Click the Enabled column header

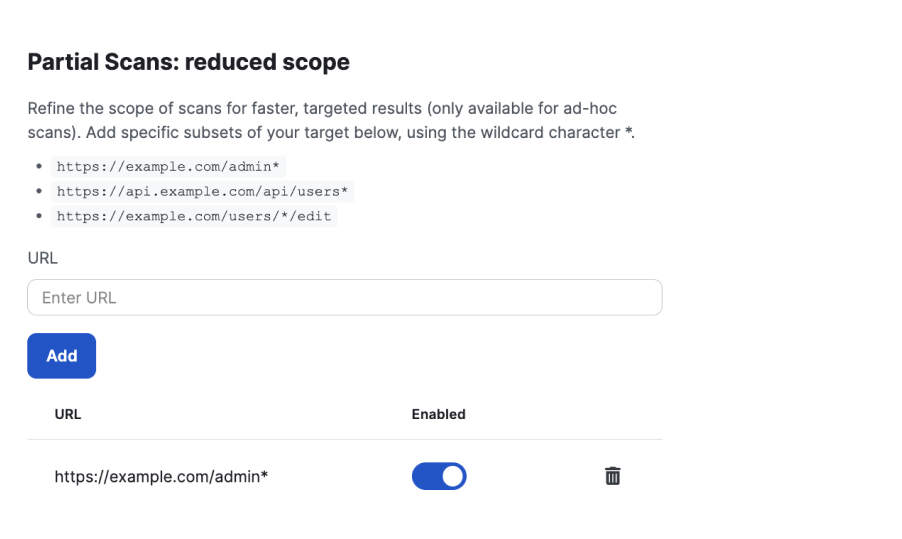coord(438,414)
